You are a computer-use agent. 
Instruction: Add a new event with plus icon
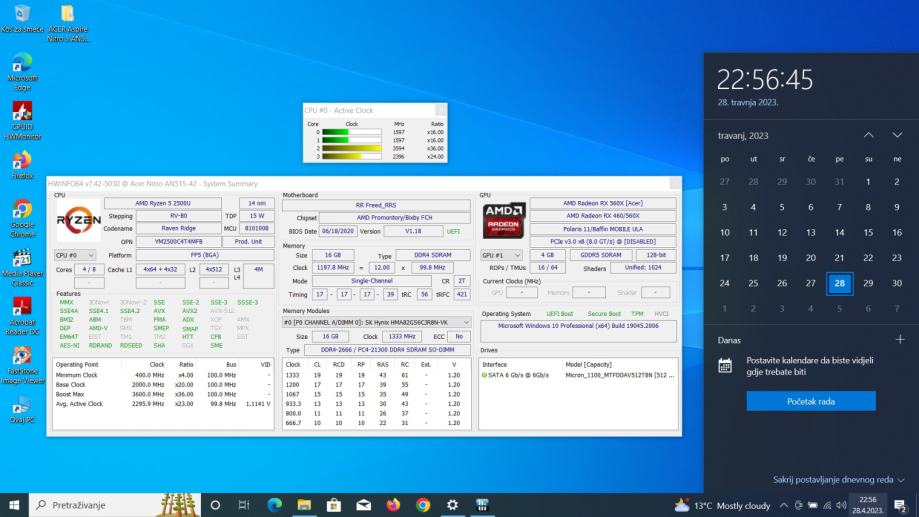pos(900,340)
